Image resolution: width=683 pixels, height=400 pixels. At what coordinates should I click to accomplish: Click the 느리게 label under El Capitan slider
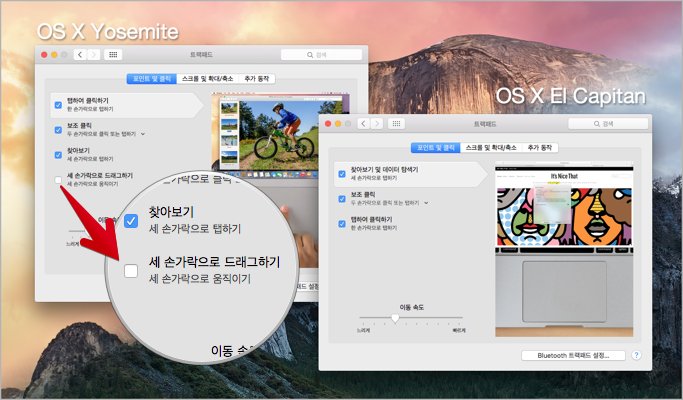click(x=363, y=331)
